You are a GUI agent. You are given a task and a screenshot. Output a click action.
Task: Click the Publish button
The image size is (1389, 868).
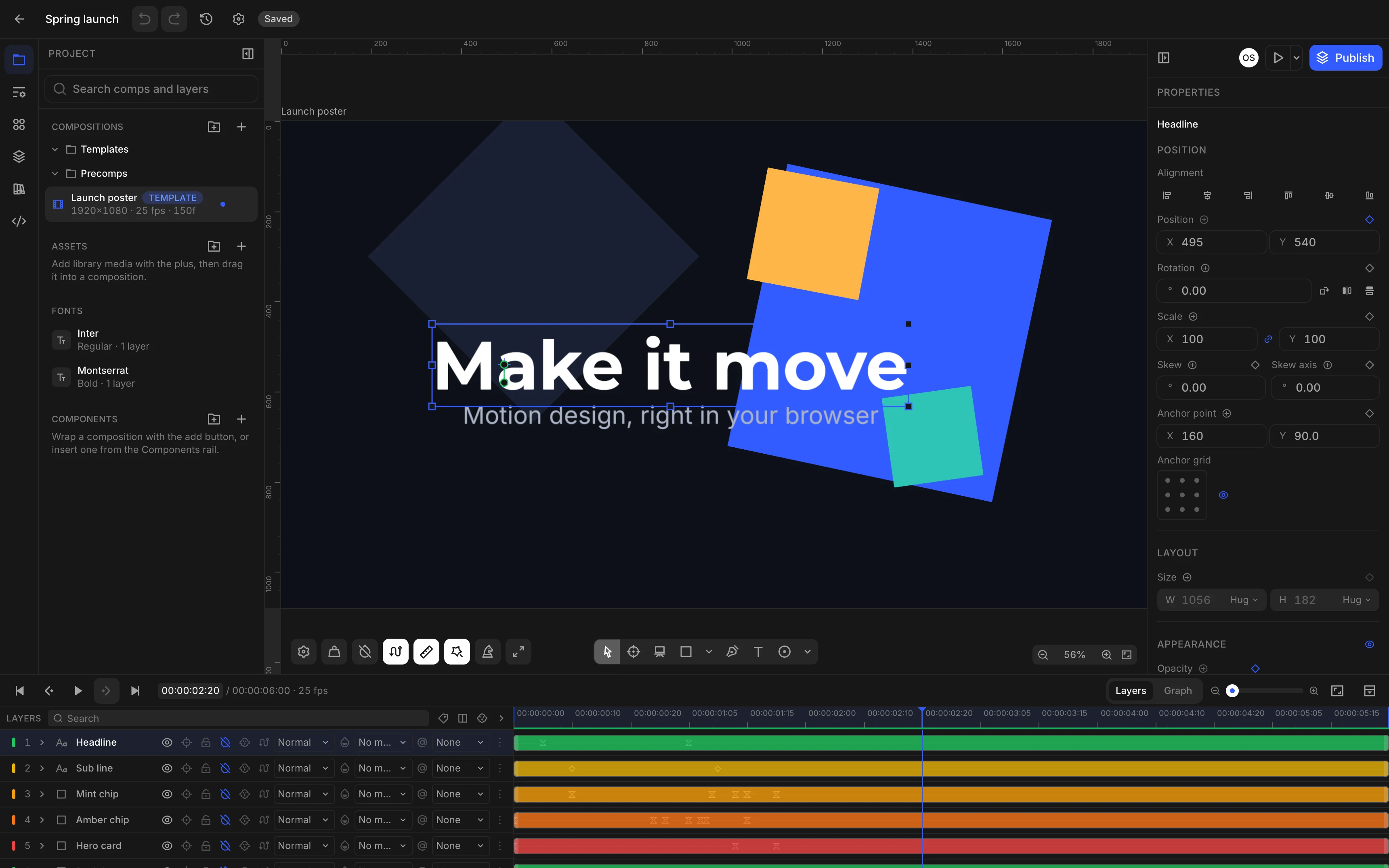pyautogui.click(x=1345, y=57)
